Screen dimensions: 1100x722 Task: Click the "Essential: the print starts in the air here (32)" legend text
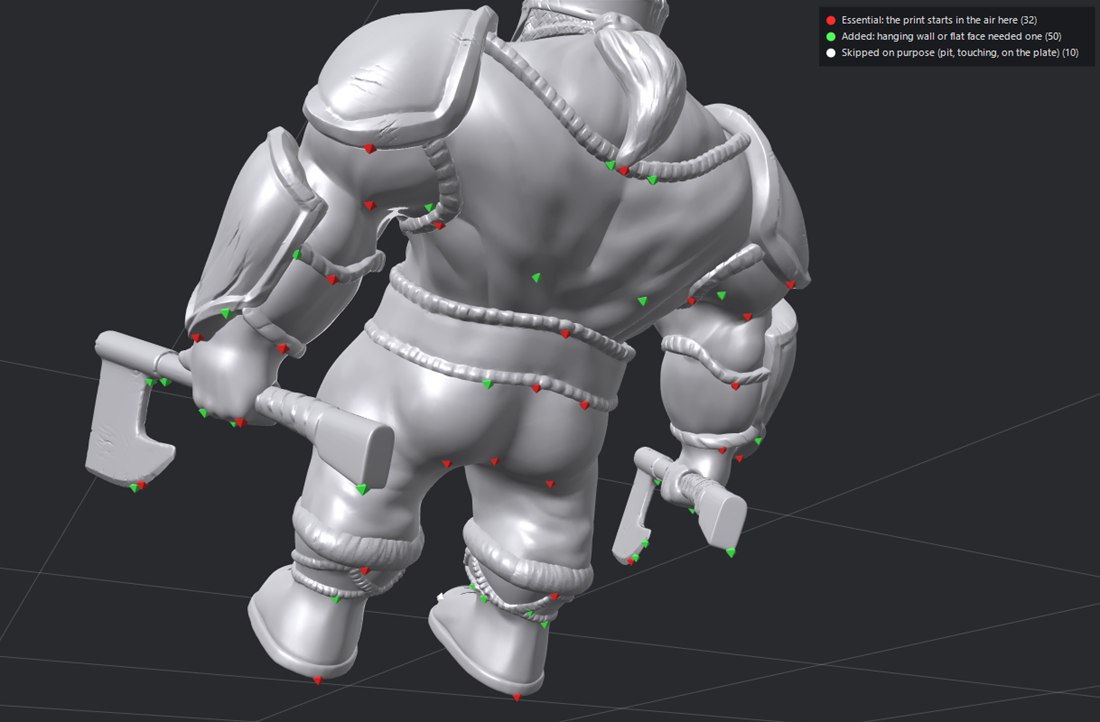tap(939, 20)
